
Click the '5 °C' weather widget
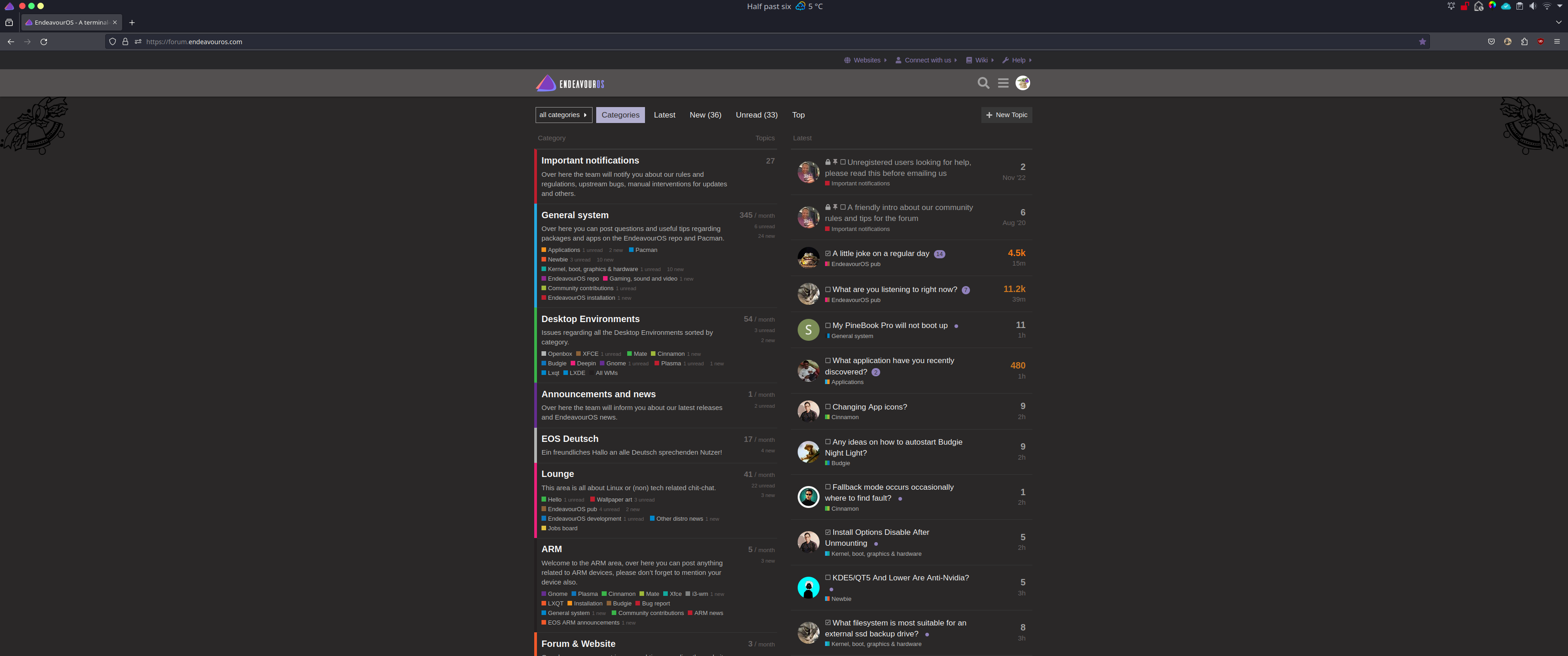point(809,6)
